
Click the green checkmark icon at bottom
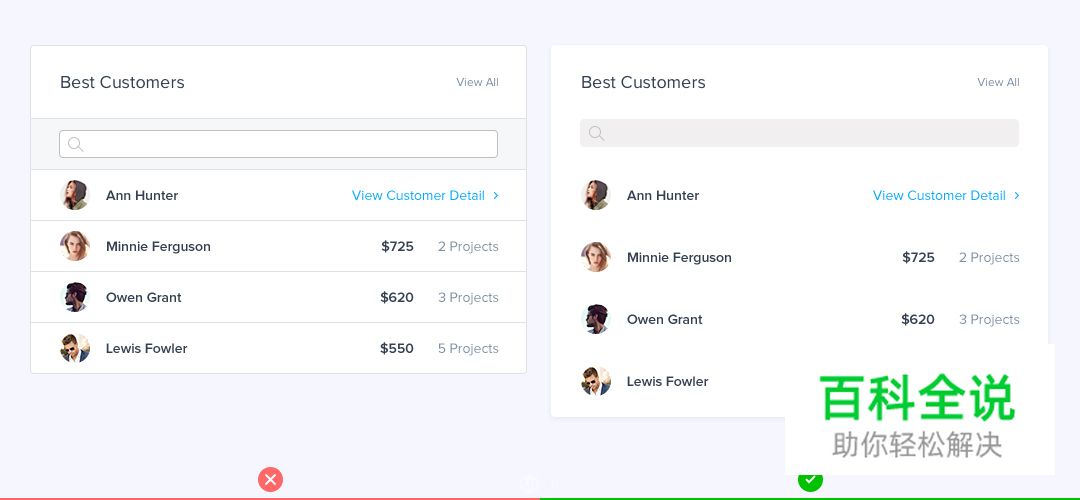coord(810,481)
